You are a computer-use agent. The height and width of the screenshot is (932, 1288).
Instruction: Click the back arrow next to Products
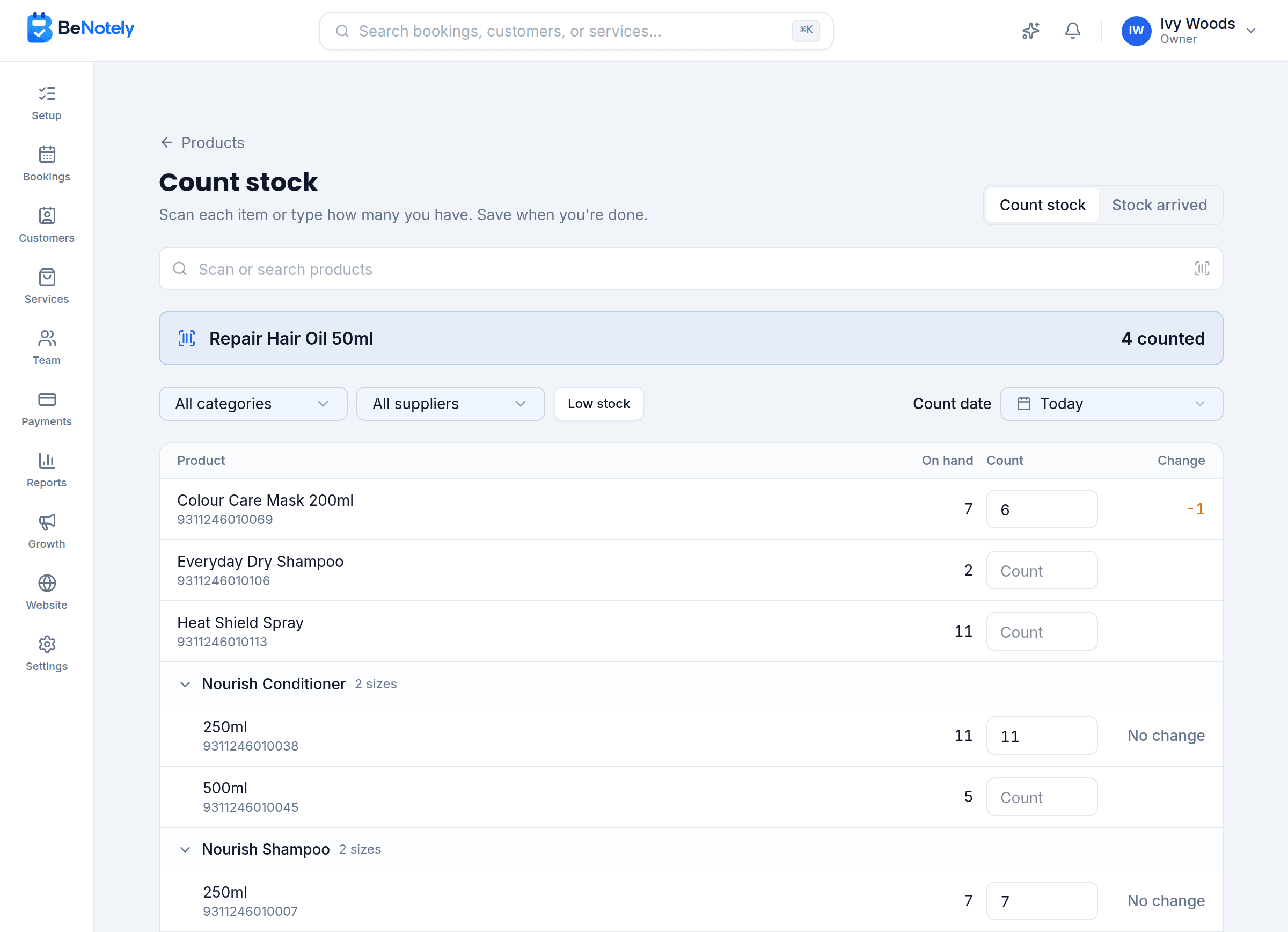click(x=166, y=143)
